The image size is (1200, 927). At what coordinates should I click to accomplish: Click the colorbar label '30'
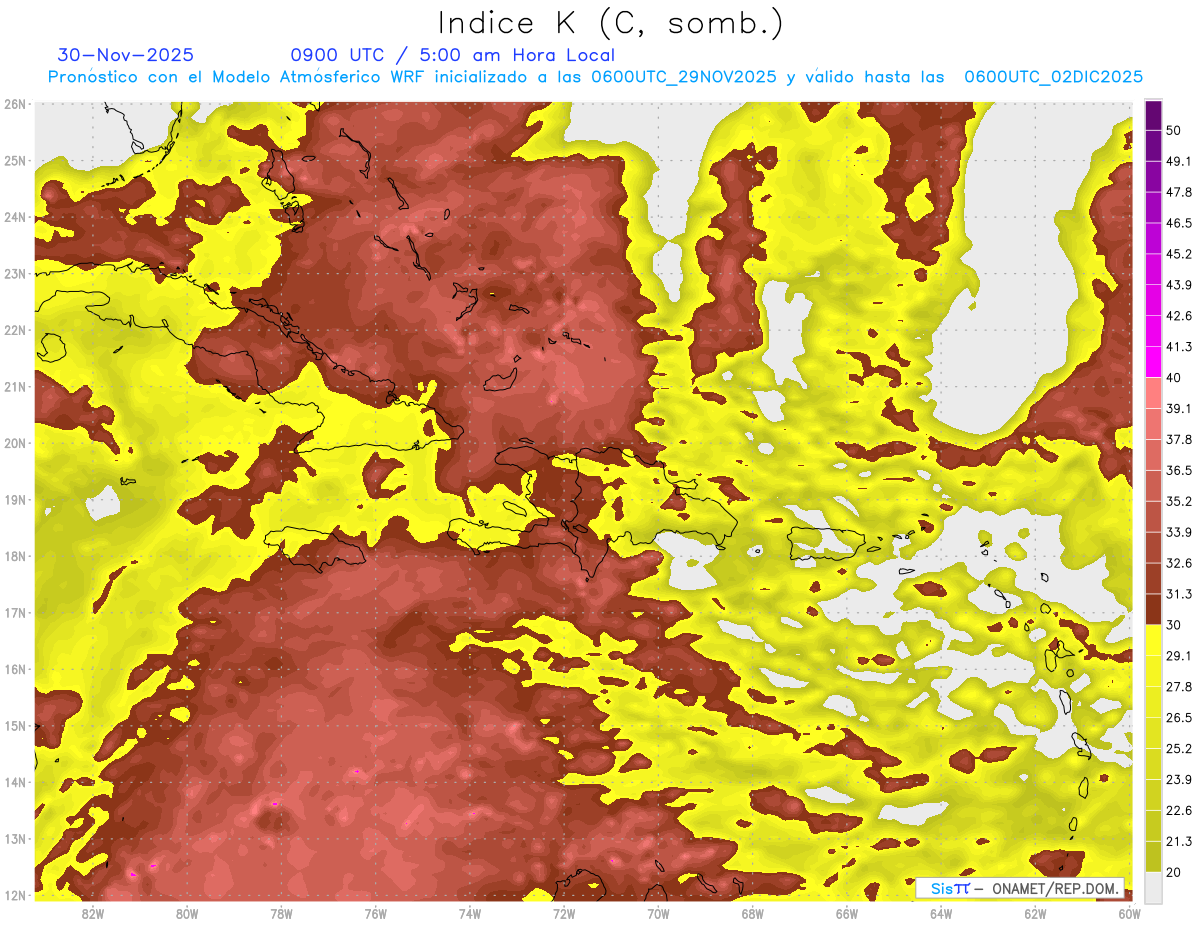1174,625
